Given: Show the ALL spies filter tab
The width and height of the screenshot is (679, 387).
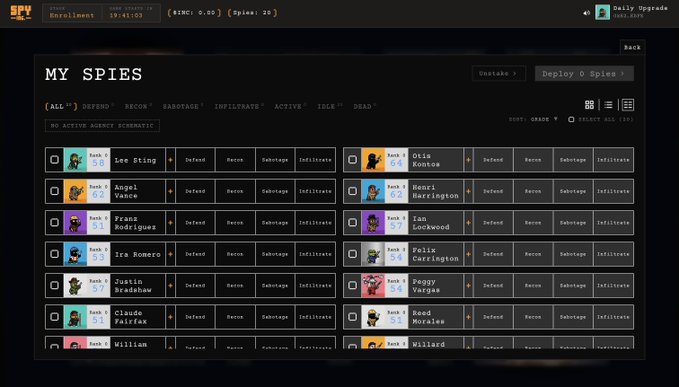Looking at the screenshot, I should coord(61,106).
